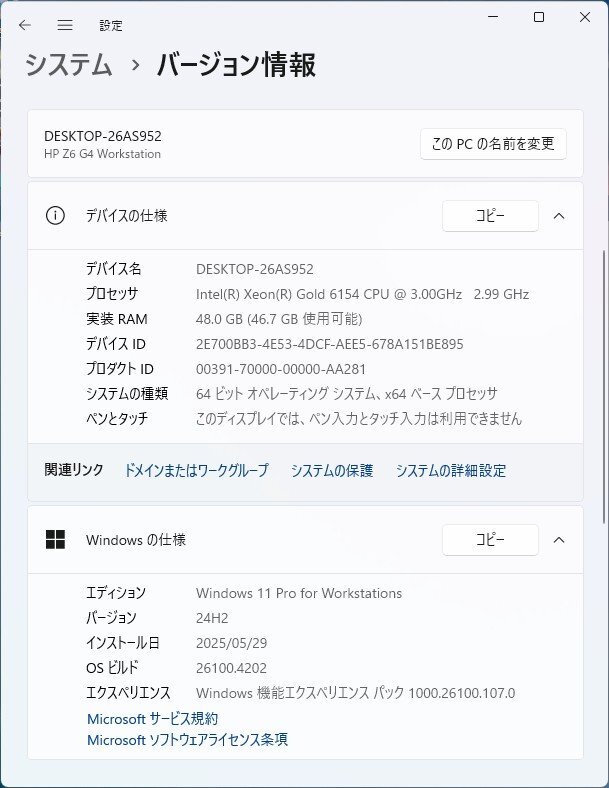Select the デバイス ID value 2E700BB3

coord(330,344)
